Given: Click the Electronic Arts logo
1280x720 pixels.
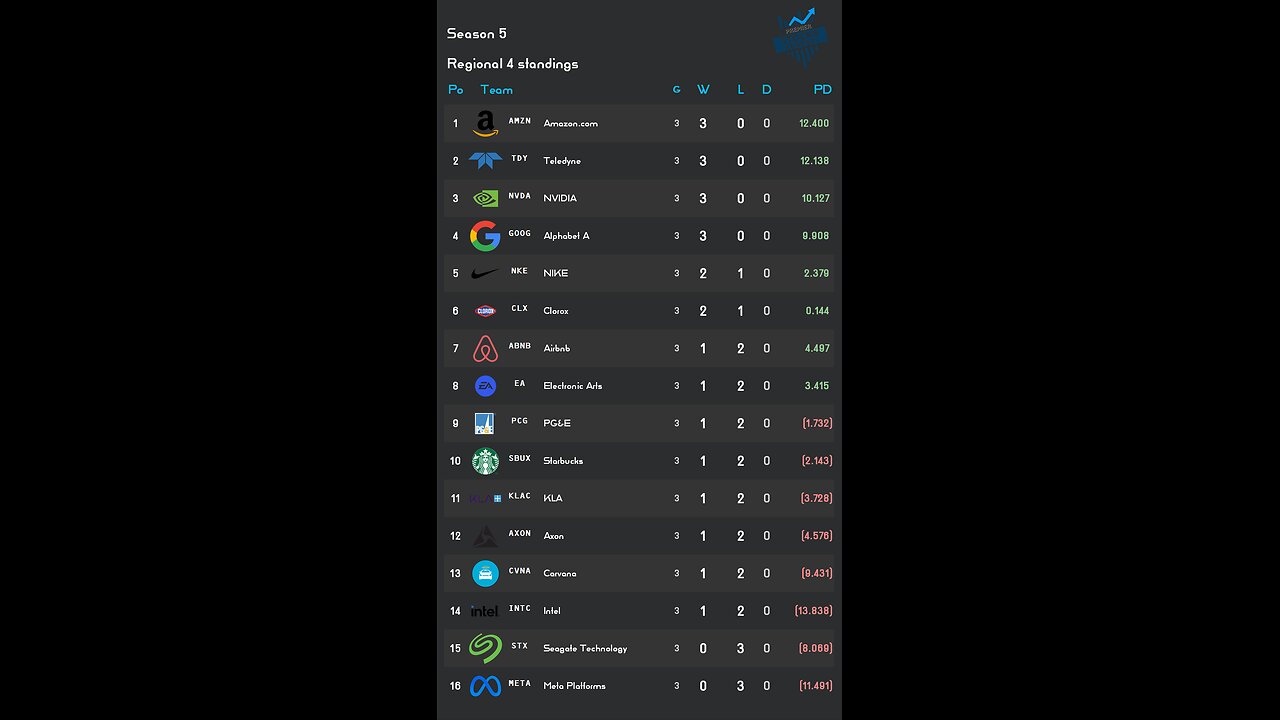Looking at the screenshot, I should click(485, 386).
